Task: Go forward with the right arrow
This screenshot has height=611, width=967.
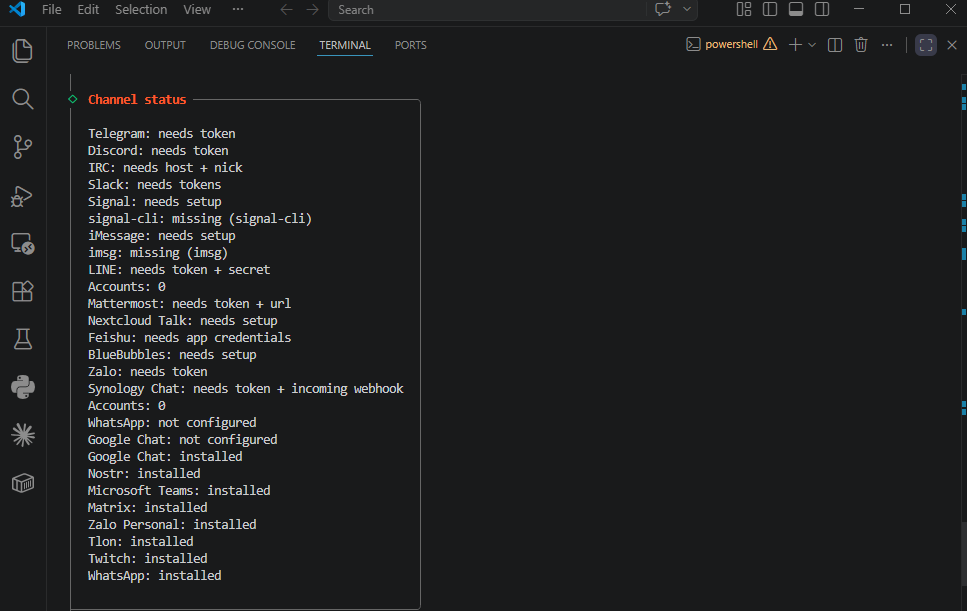Action: [313, 10]
